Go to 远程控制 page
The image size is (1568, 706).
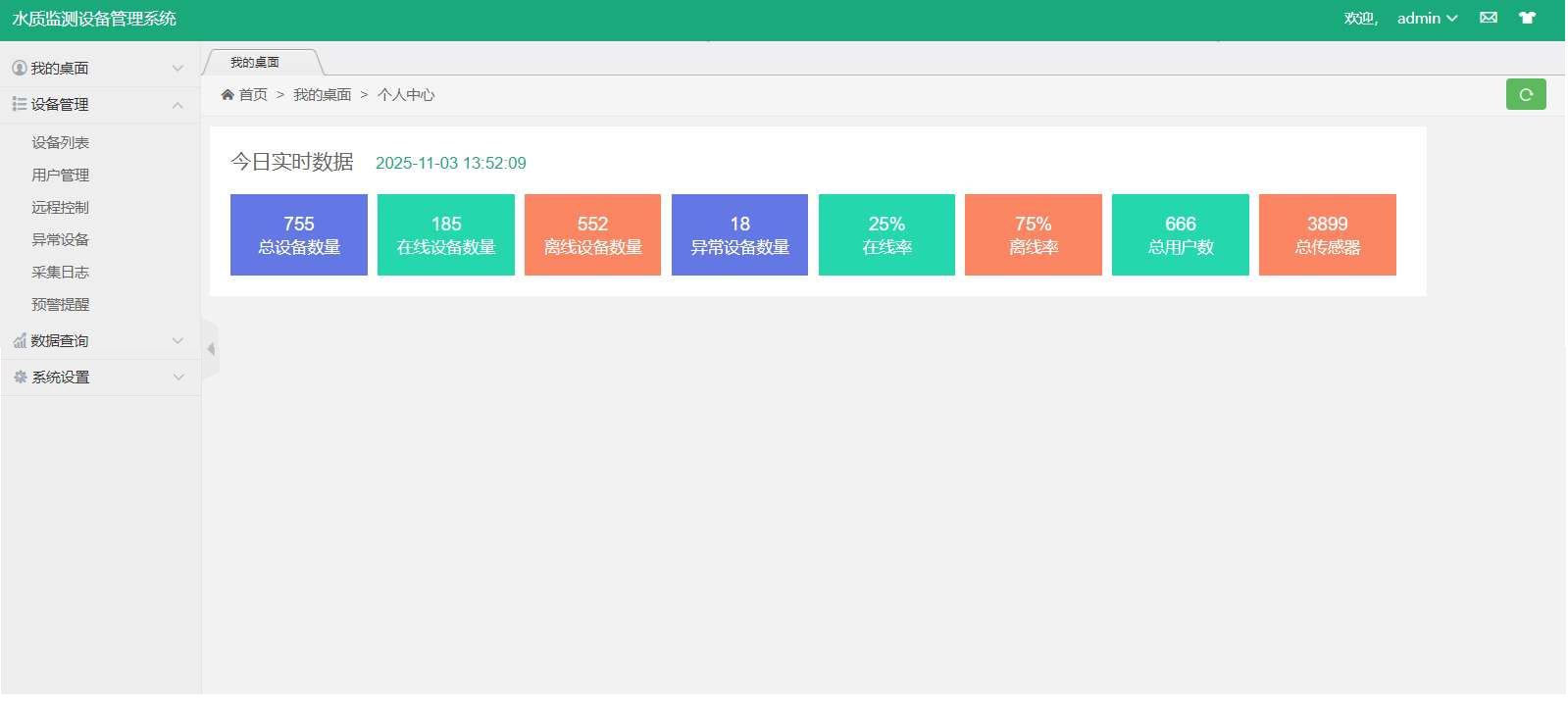click(x=60, y=207)
